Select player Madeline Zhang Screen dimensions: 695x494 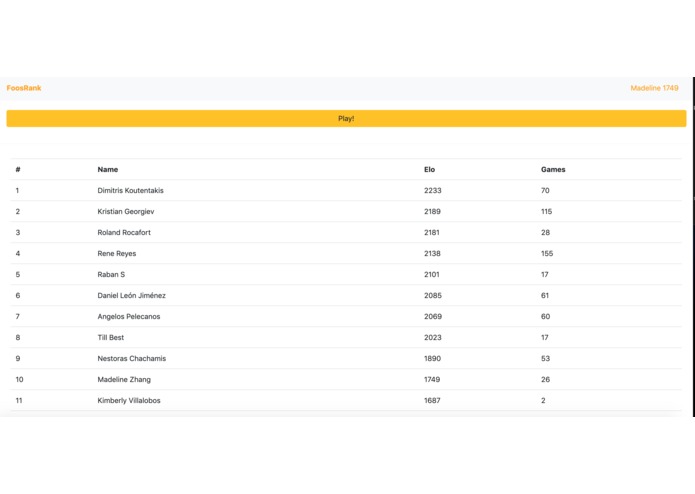coord(124,379)
